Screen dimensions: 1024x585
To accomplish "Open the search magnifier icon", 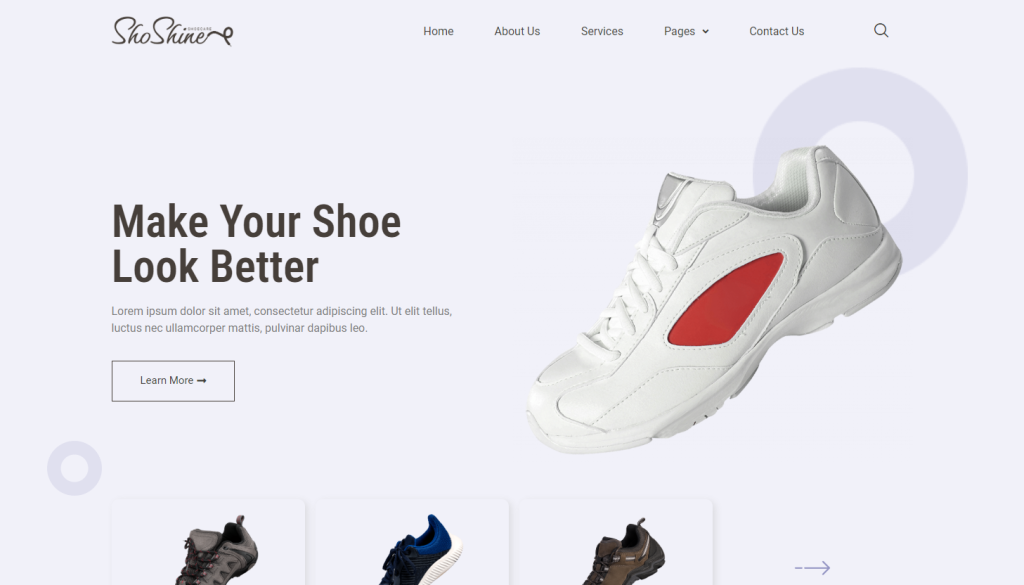I will 881,31.
